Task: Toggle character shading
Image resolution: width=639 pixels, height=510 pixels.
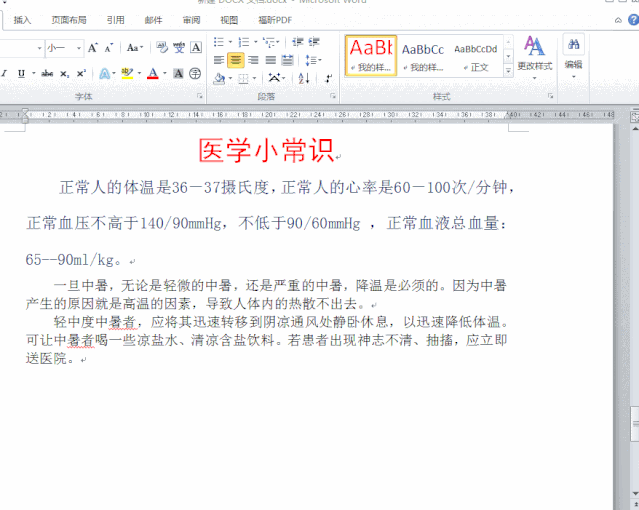Action: pyautogui.click(x=178, y=73)
